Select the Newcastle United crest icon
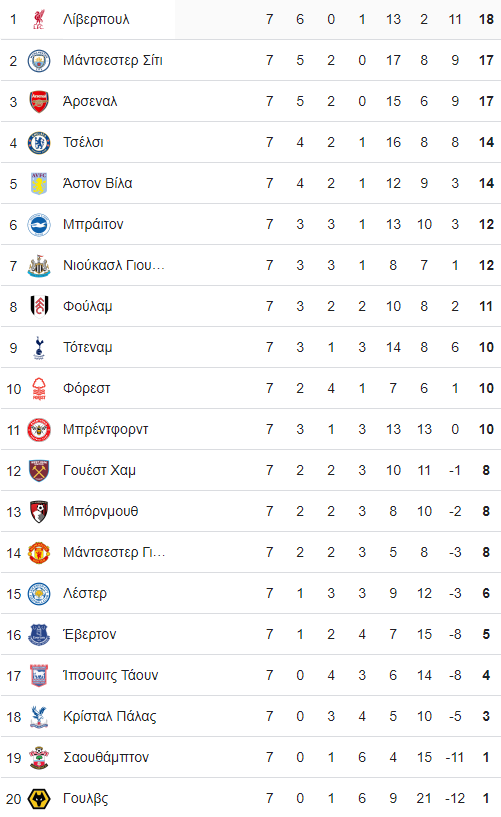The width and height of the screenshot is (501, 817). [39, 266]
